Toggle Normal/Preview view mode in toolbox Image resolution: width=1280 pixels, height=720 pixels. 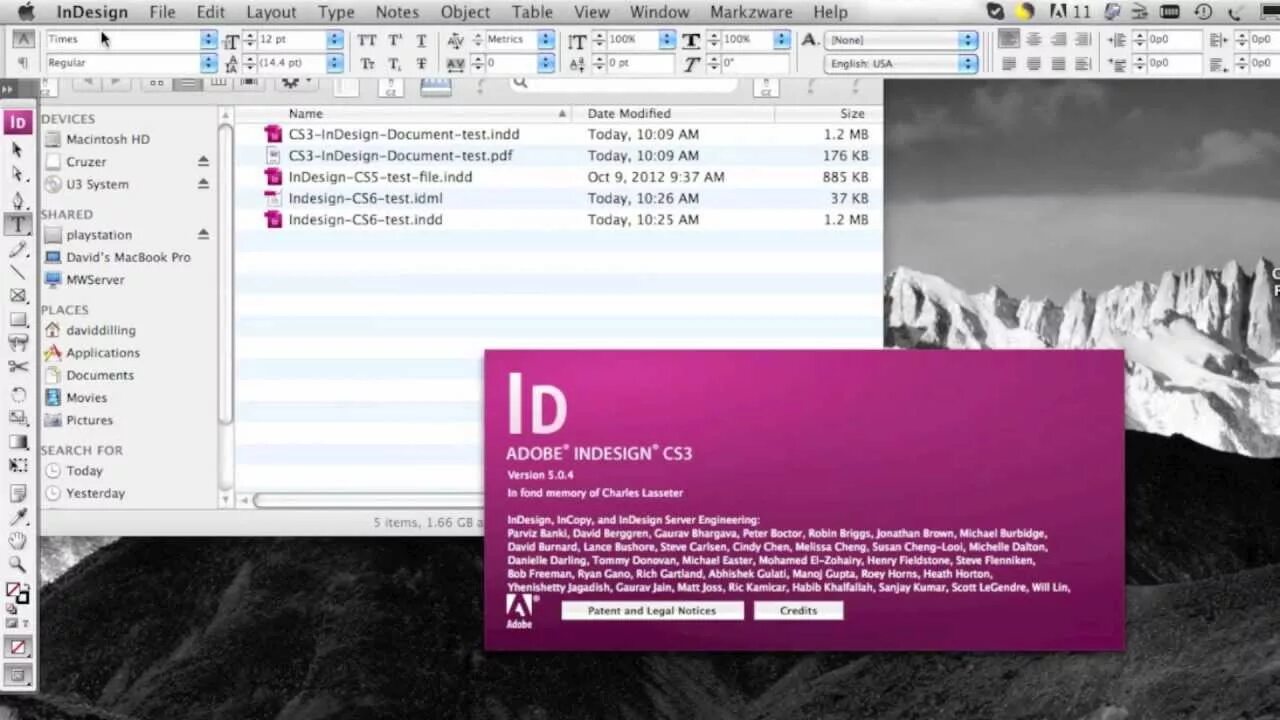pos(17,675)
